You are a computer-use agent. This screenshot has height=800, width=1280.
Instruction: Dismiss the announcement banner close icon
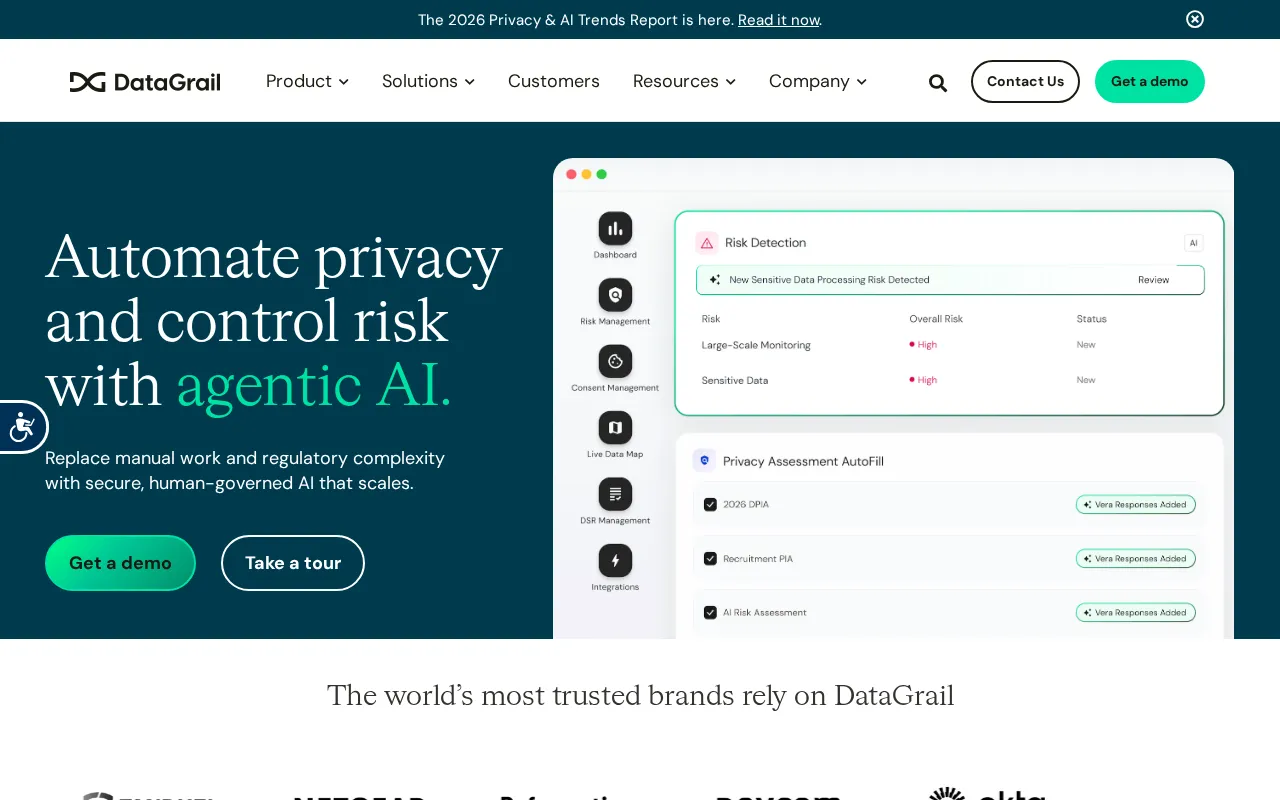tap(1195, 19)
